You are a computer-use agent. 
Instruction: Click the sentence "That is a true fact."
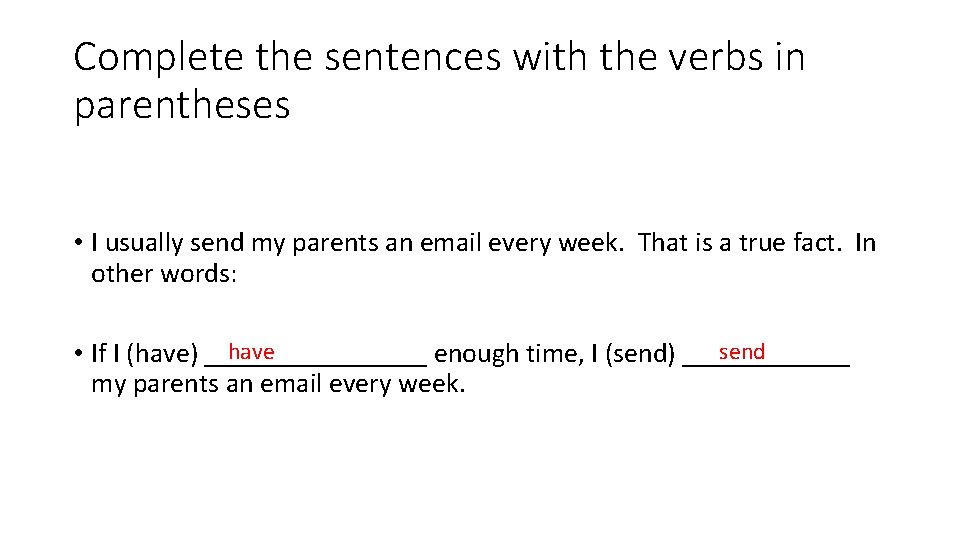click(742, 243)
